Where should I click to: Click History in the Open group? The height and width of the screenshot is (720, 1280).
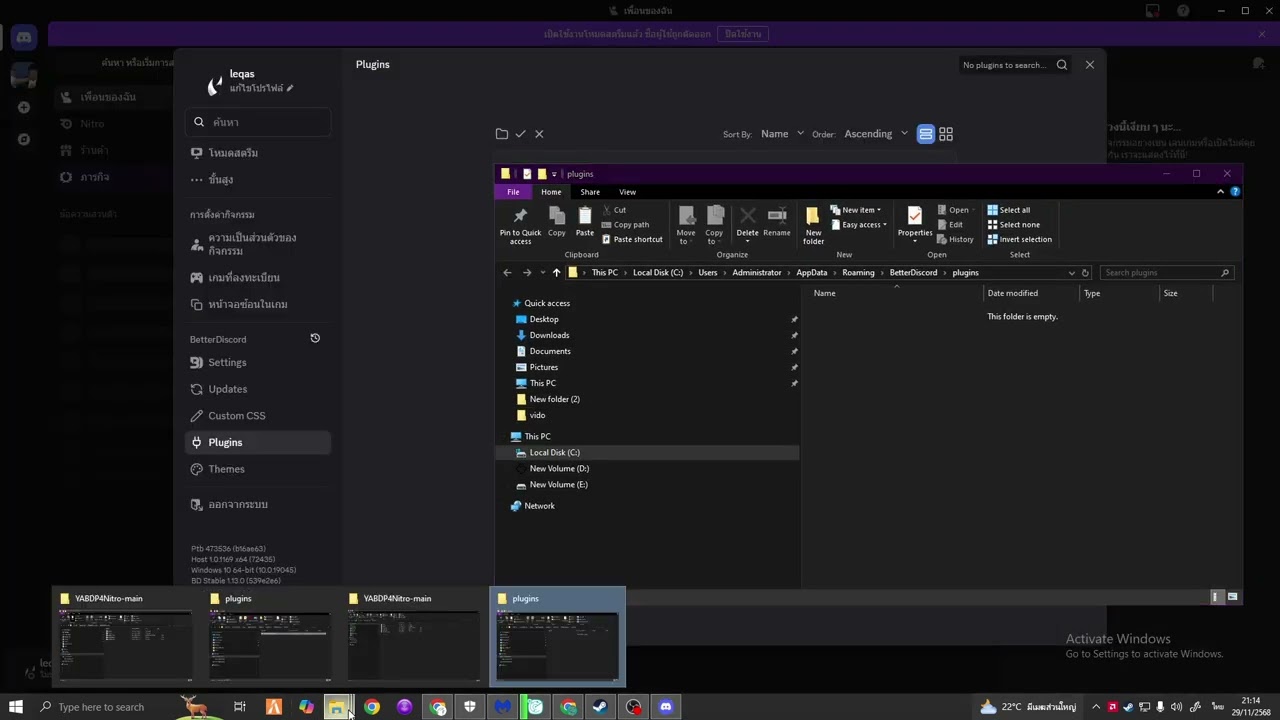click(x=955, y=240)
